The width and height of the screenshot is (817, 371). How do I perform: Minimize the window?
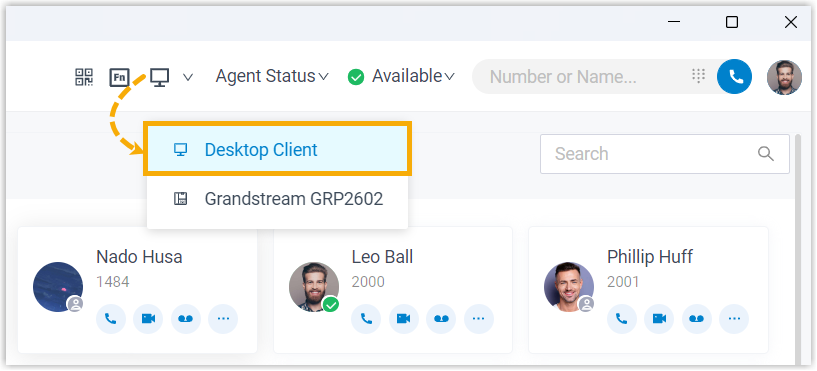674,22
